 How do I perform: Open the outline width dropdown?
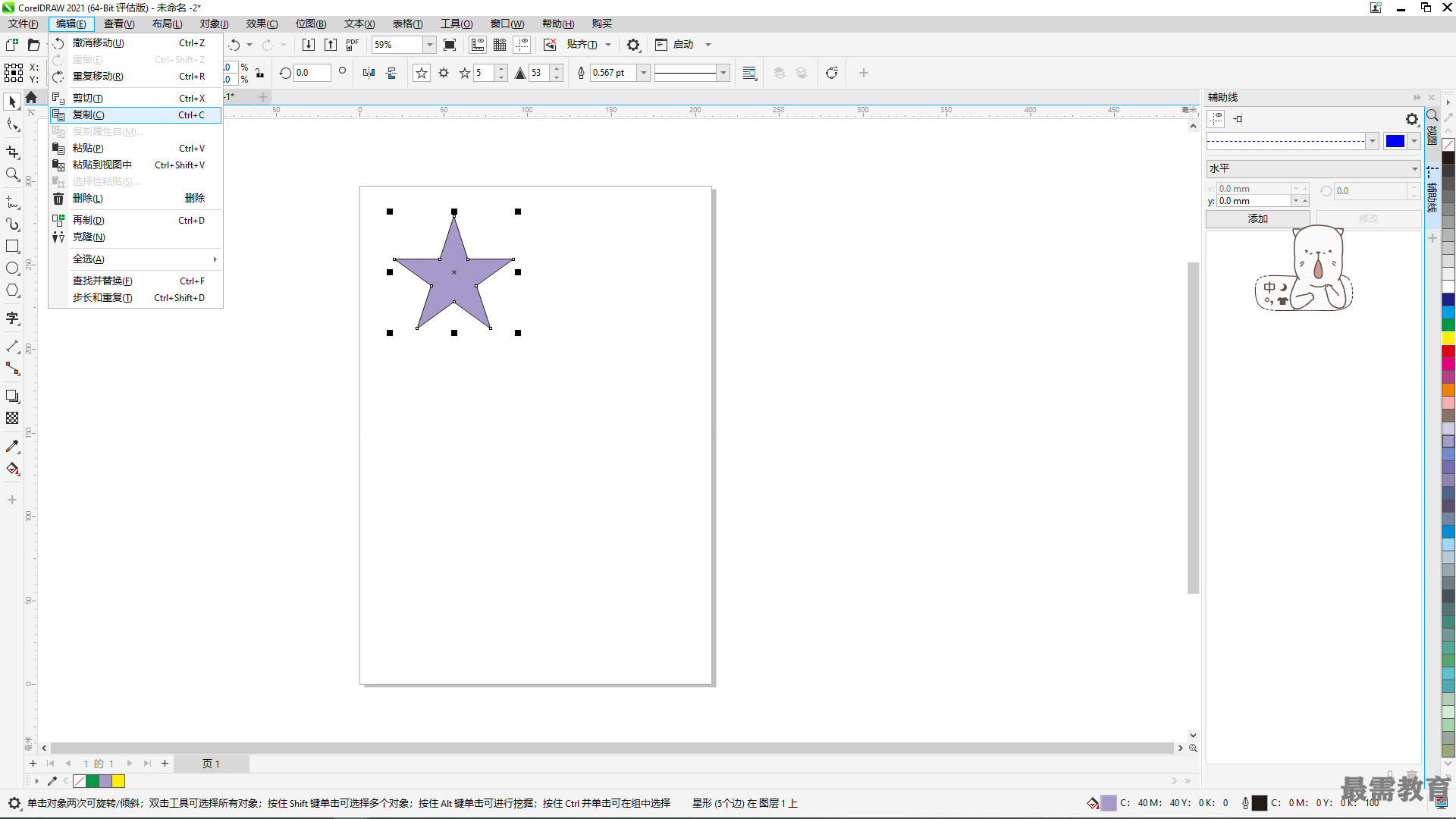[644, 73]
